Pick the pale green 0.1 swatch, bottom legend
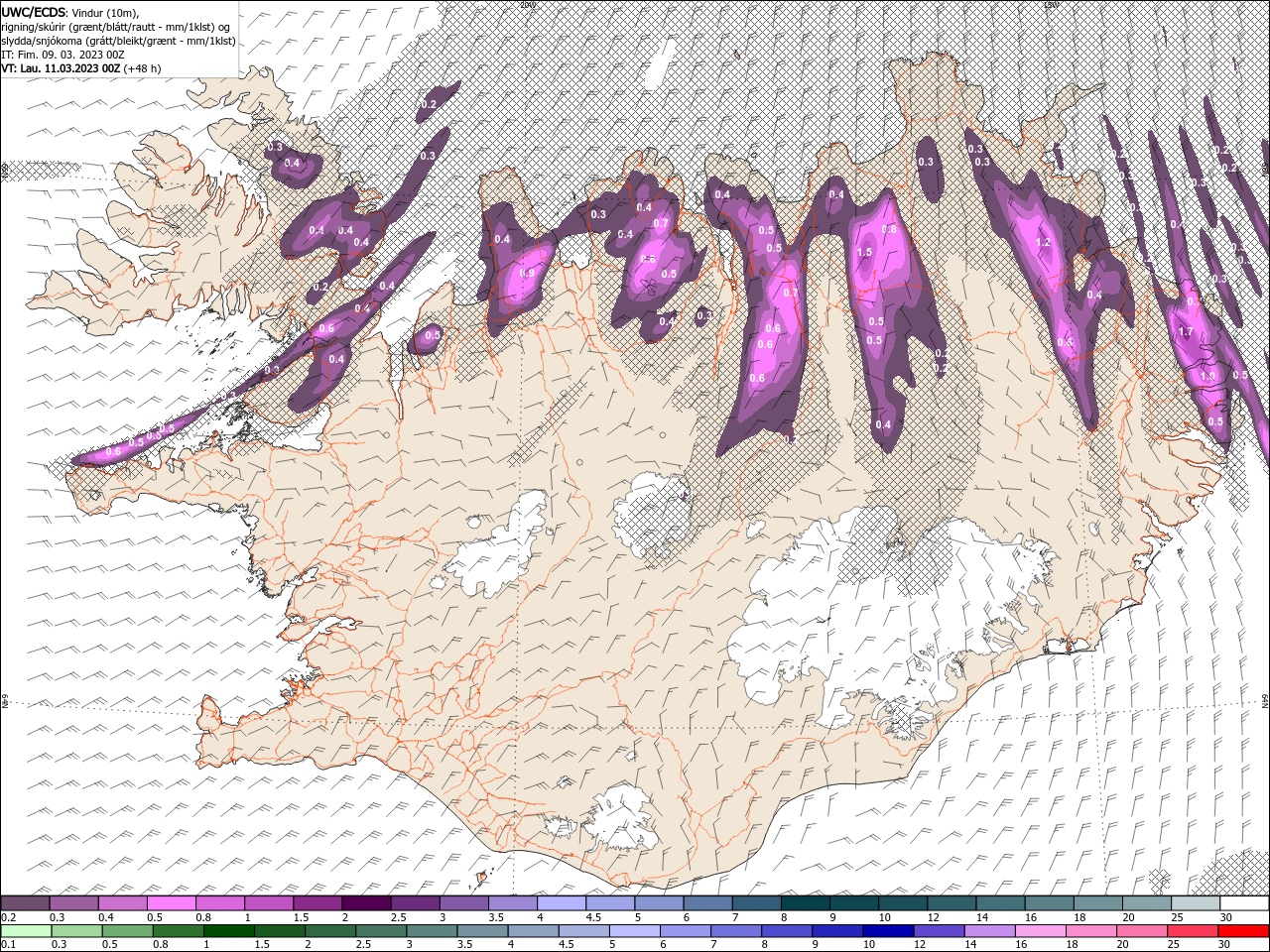 (25, 931)
